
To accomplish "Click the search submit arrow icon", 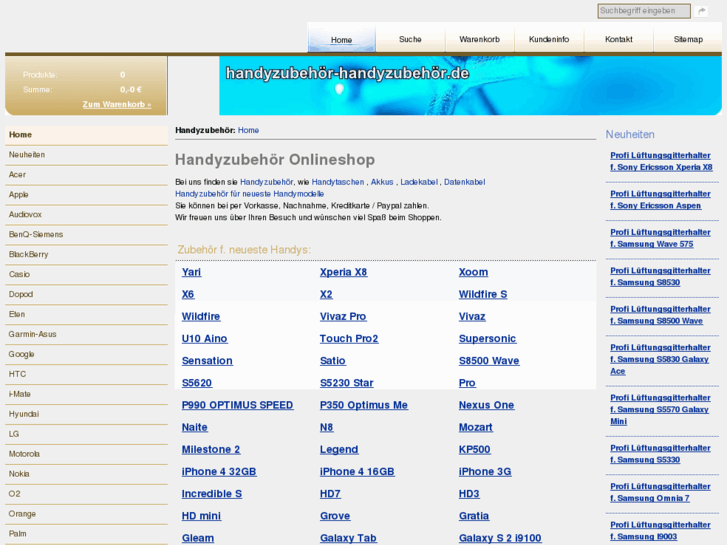I will pyautogui.click(x=702, y=11).
